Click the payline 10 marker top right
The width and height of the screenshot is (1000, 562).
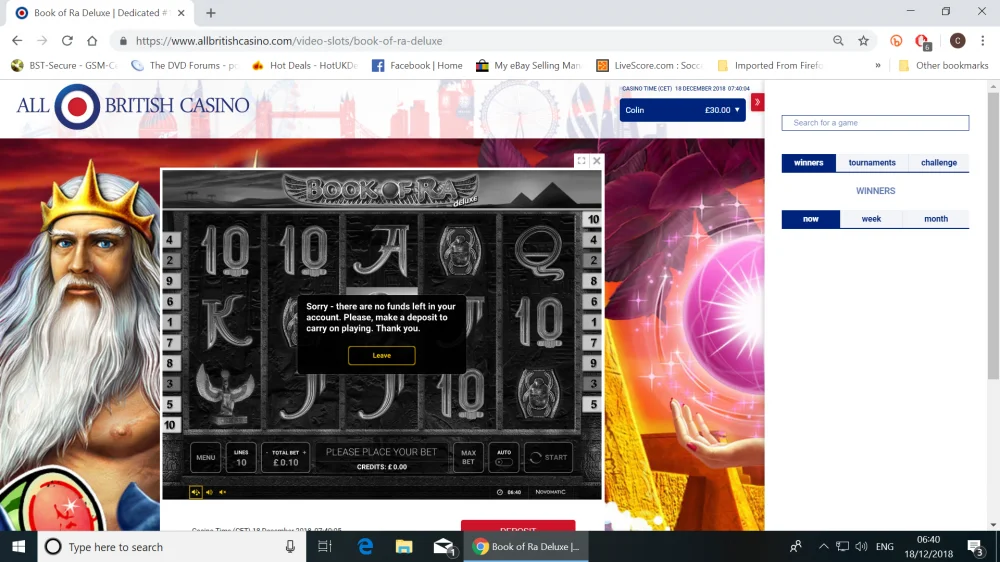point(592,219)
